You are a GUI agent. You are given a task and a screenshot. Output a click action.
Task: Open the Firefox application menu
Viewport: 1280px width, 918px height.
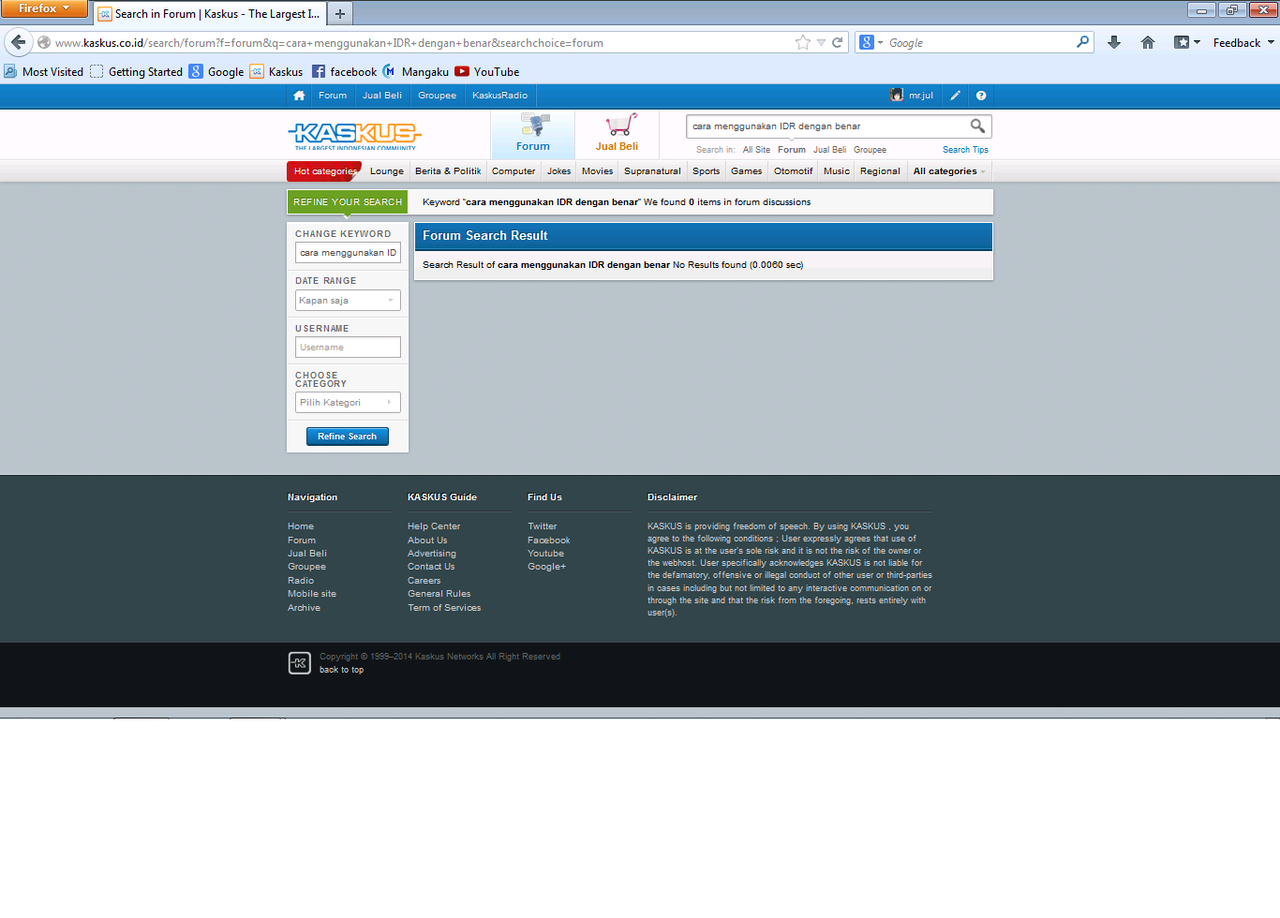[x=45, y=9]
